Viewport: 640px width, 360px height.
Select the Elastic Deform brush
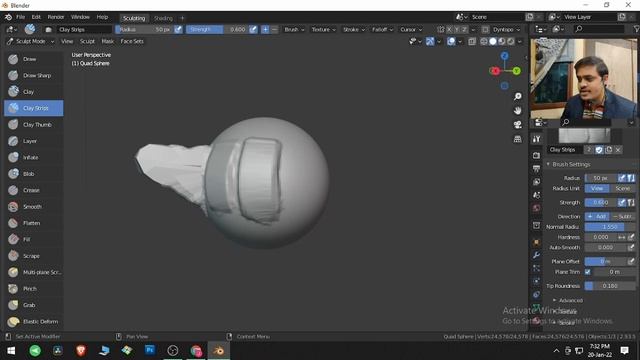click(33, 322)
